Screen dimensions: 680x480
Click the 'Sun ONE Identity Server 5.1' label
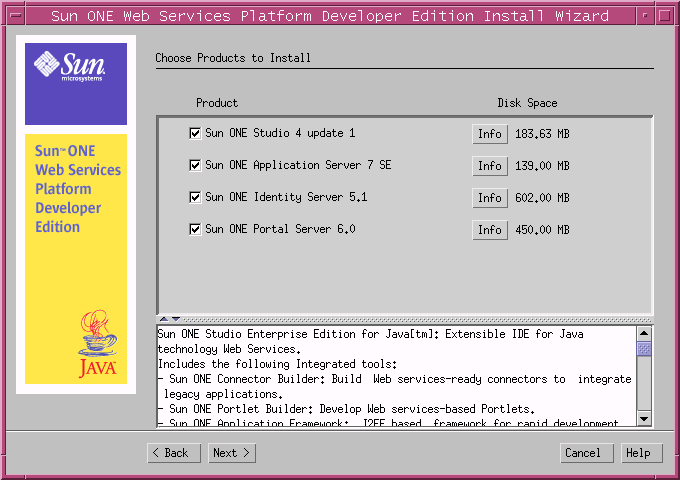coord(286,197)
